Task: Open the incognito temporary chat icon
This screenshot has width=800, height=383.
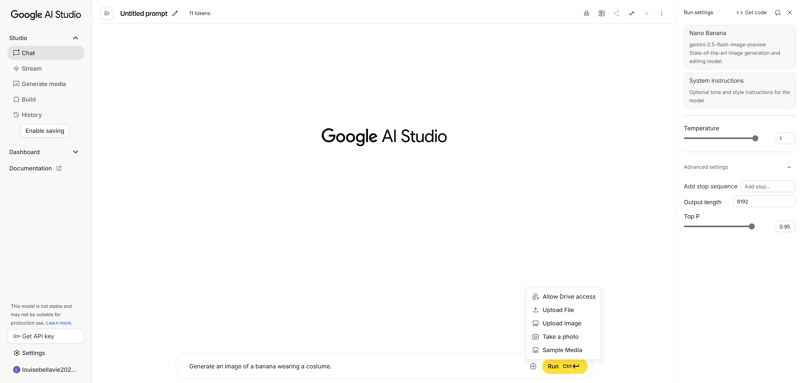Action: click(x=586, y=13)
